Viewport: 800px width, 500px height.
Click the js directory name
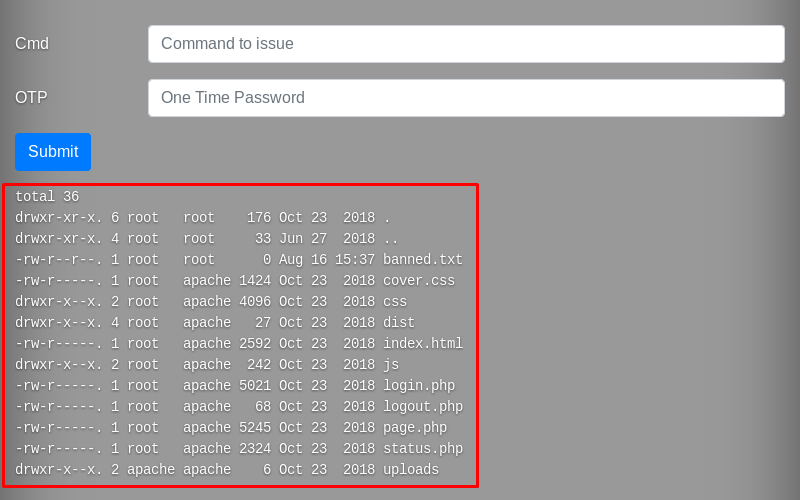(390, 365)
